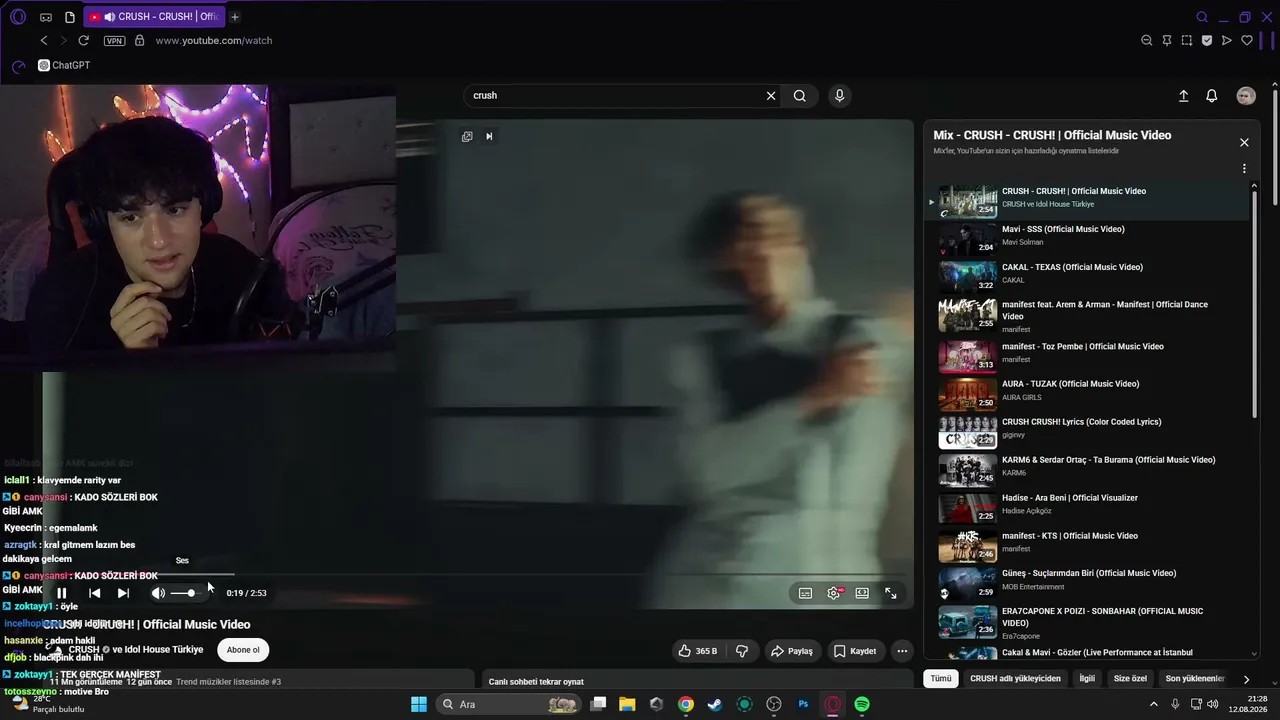
Task: Select the CRUSH adlı yükleyiciden chip
Action: (1015, 678)
